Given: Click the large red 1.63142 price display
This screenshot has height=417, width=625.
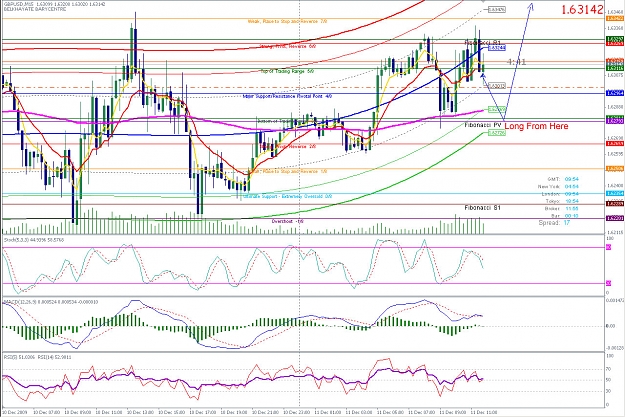Looking at the screenshot, I should coord(582,10).
